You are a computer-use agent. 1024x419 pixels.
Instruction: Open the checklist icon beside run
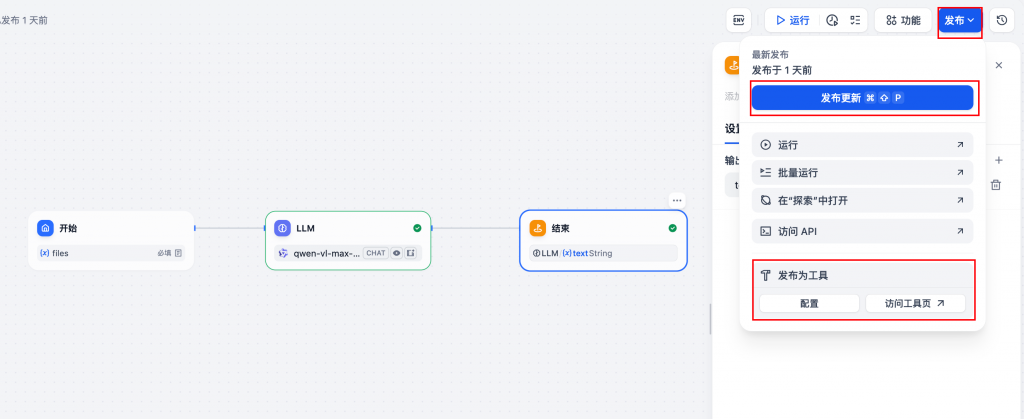[855, 20]
